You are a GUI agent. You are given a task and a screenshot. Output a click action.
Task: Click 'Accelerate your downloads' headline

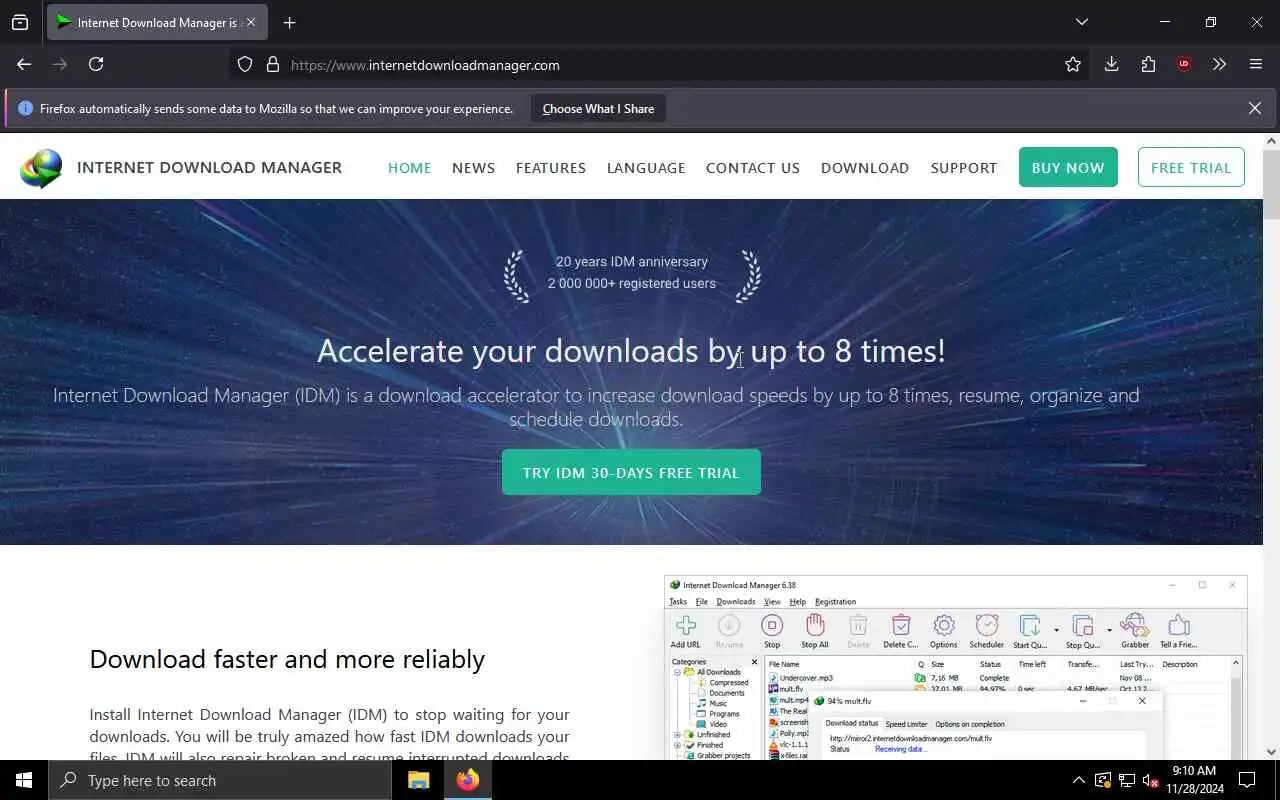(631, 351)
